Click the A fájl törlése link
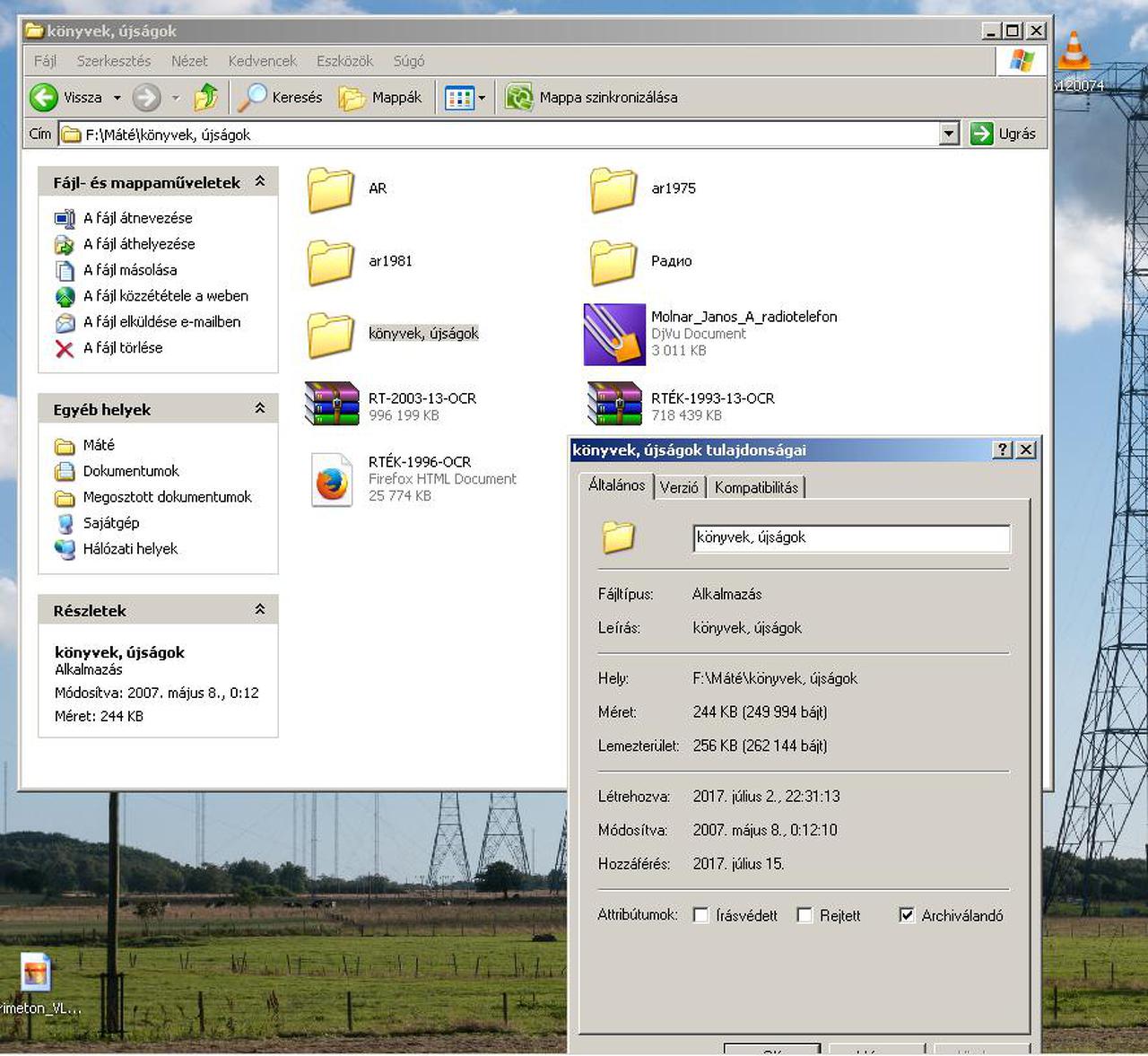The width and height of the screenshot is (1148, 1056). pyautogui.click(x=123, y=348)
